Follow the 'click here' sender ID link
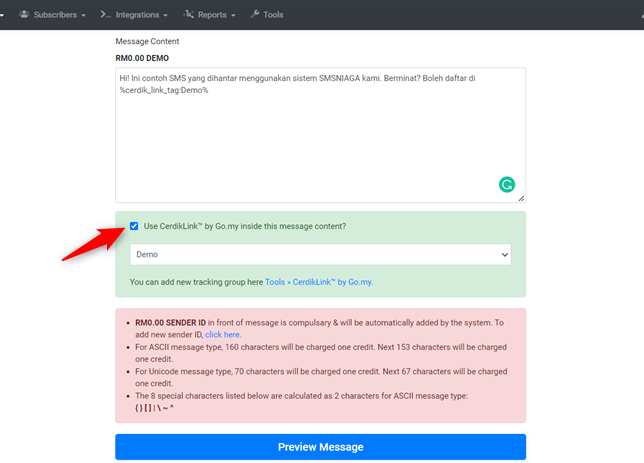Screen dimensions: 644x463 click(x=222, y=334)
